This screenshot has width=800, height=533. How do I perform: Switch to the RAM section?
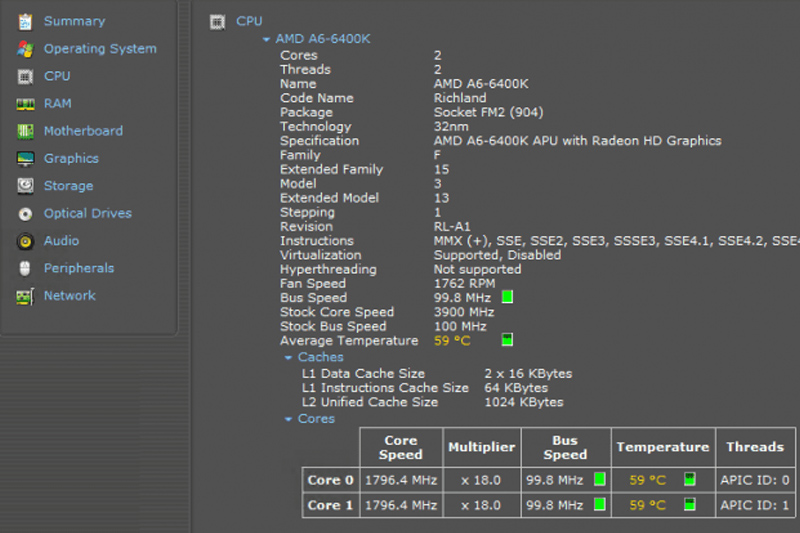point(58,104)
